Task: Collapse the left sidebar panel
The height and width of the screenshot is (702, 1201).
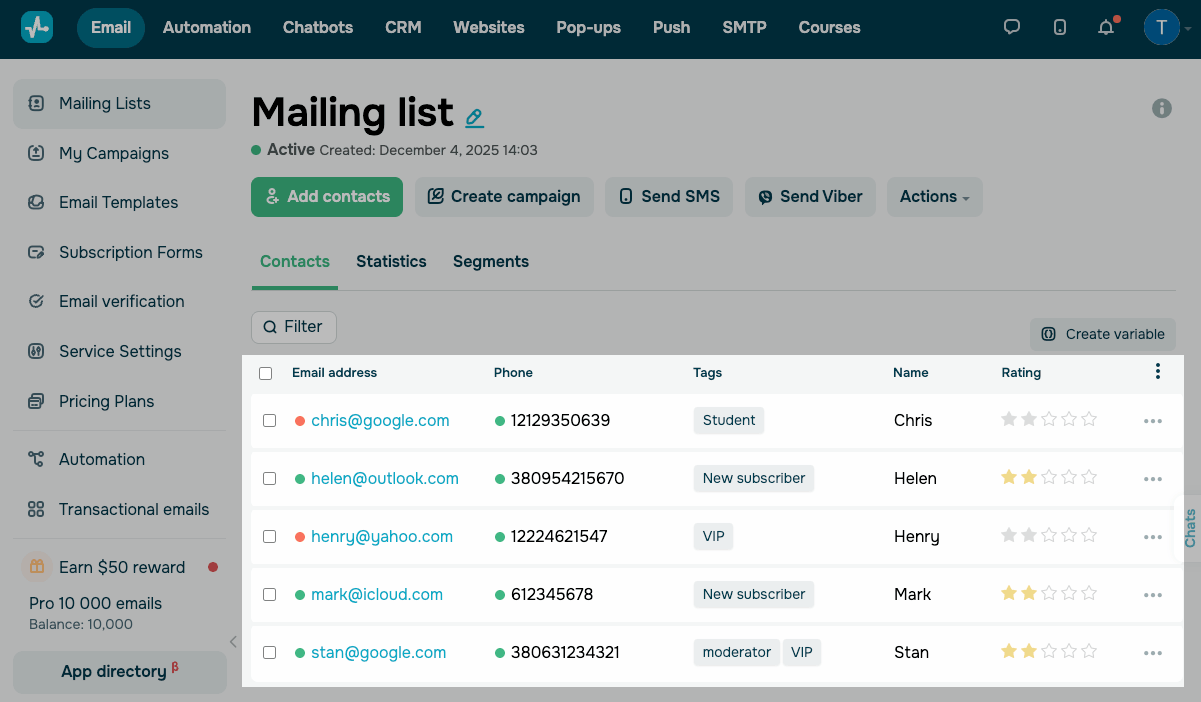Action: (x=233, y=642)
